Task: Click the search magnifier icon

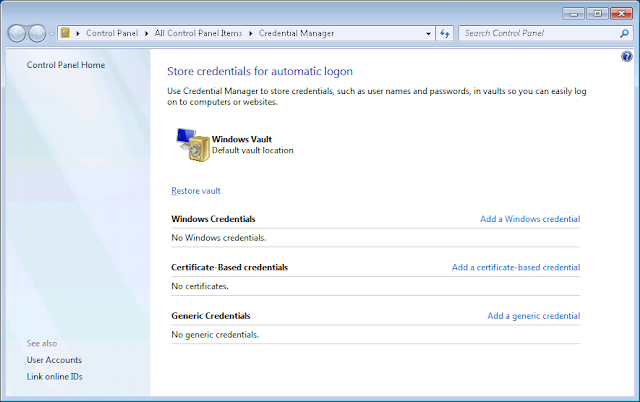Action: click(624, 33)
